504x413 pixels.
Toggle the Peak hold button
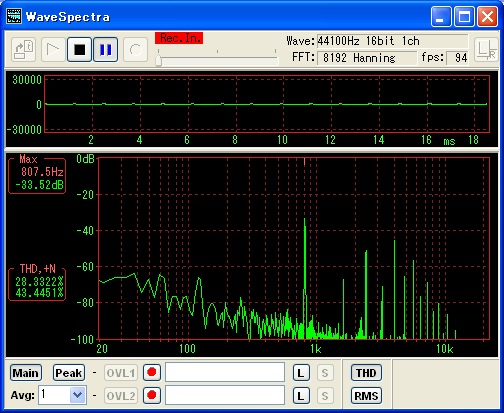pos(69,373)
